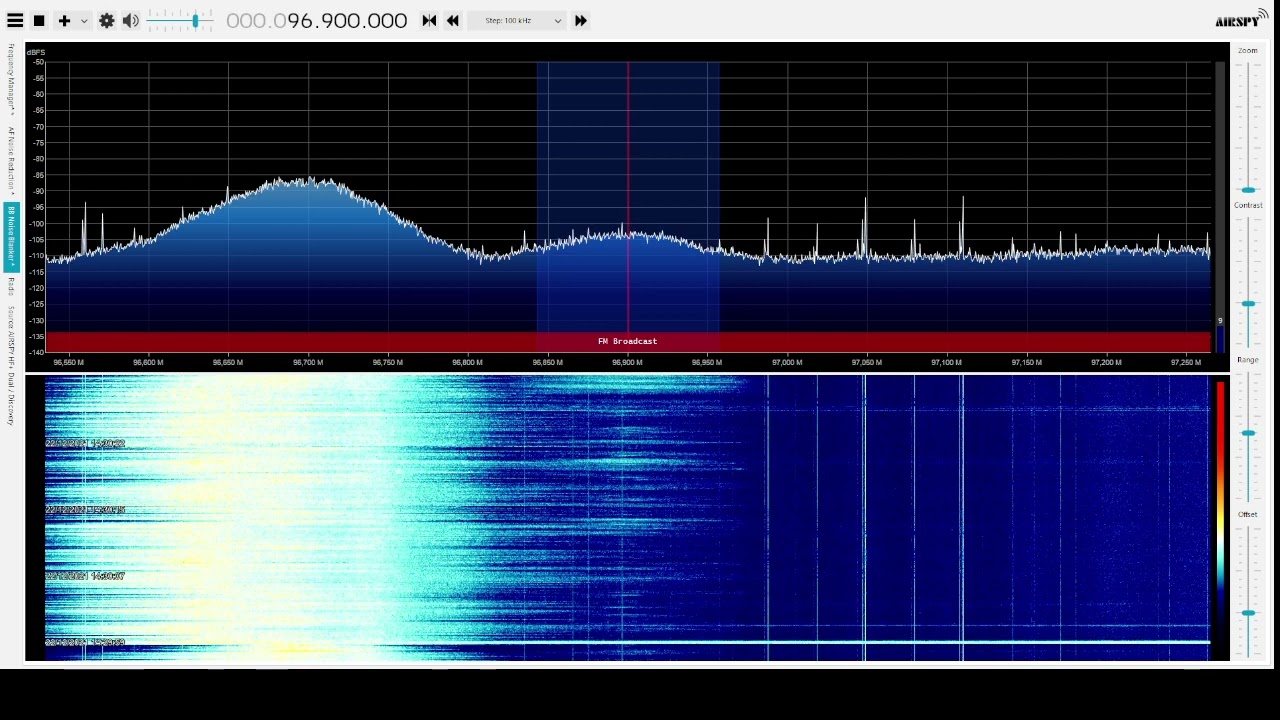Open the AF Noise Reduction side tab

[x=12, y=160]
